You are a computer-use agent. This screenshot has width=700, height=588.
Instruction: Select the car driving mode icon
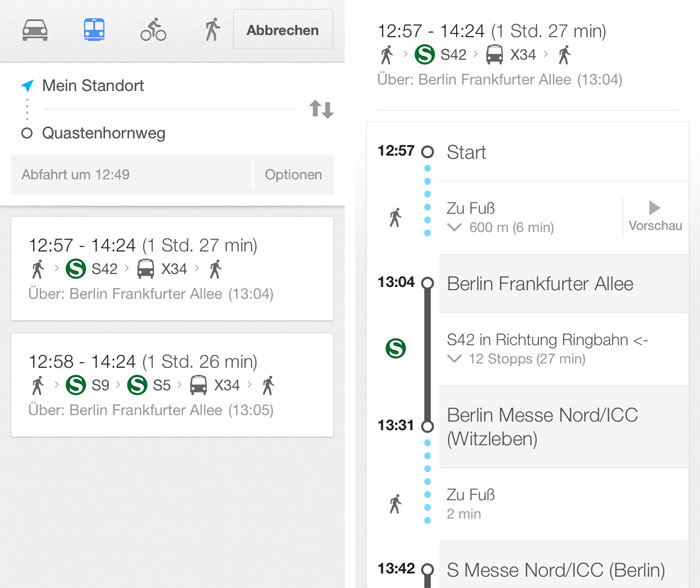pos(35,30)
